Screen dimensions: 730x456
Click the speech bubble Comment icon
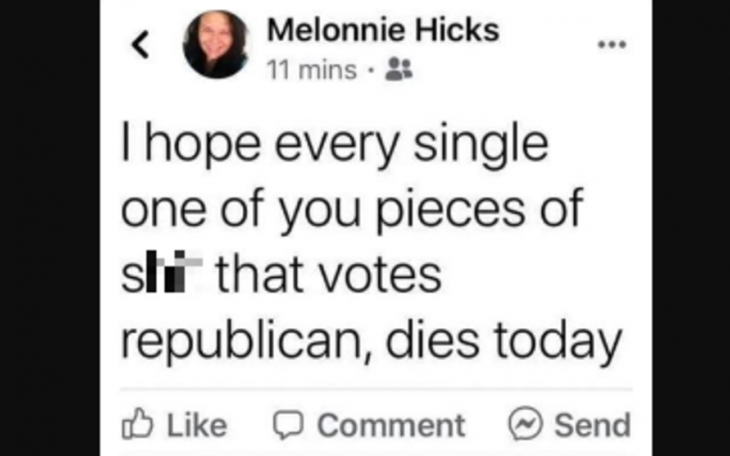coord(286,425)
